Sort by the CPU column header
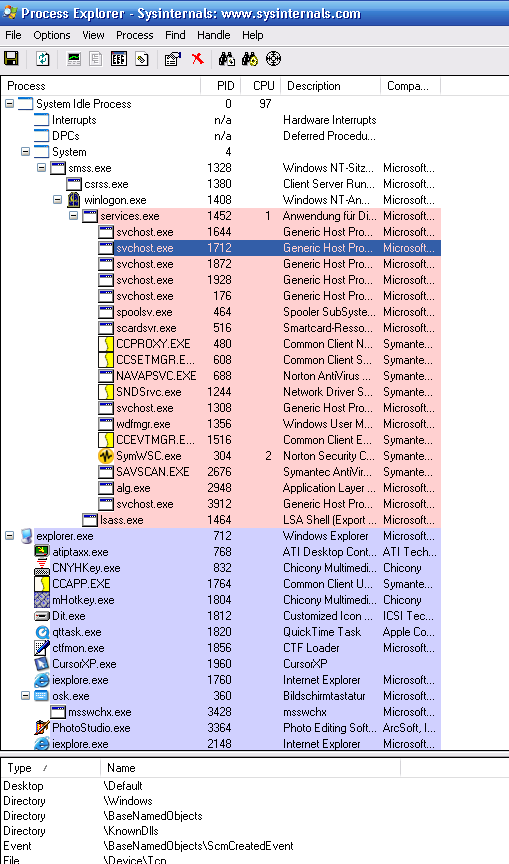This screenshot has height=864, width=509. tap(261, 86)
